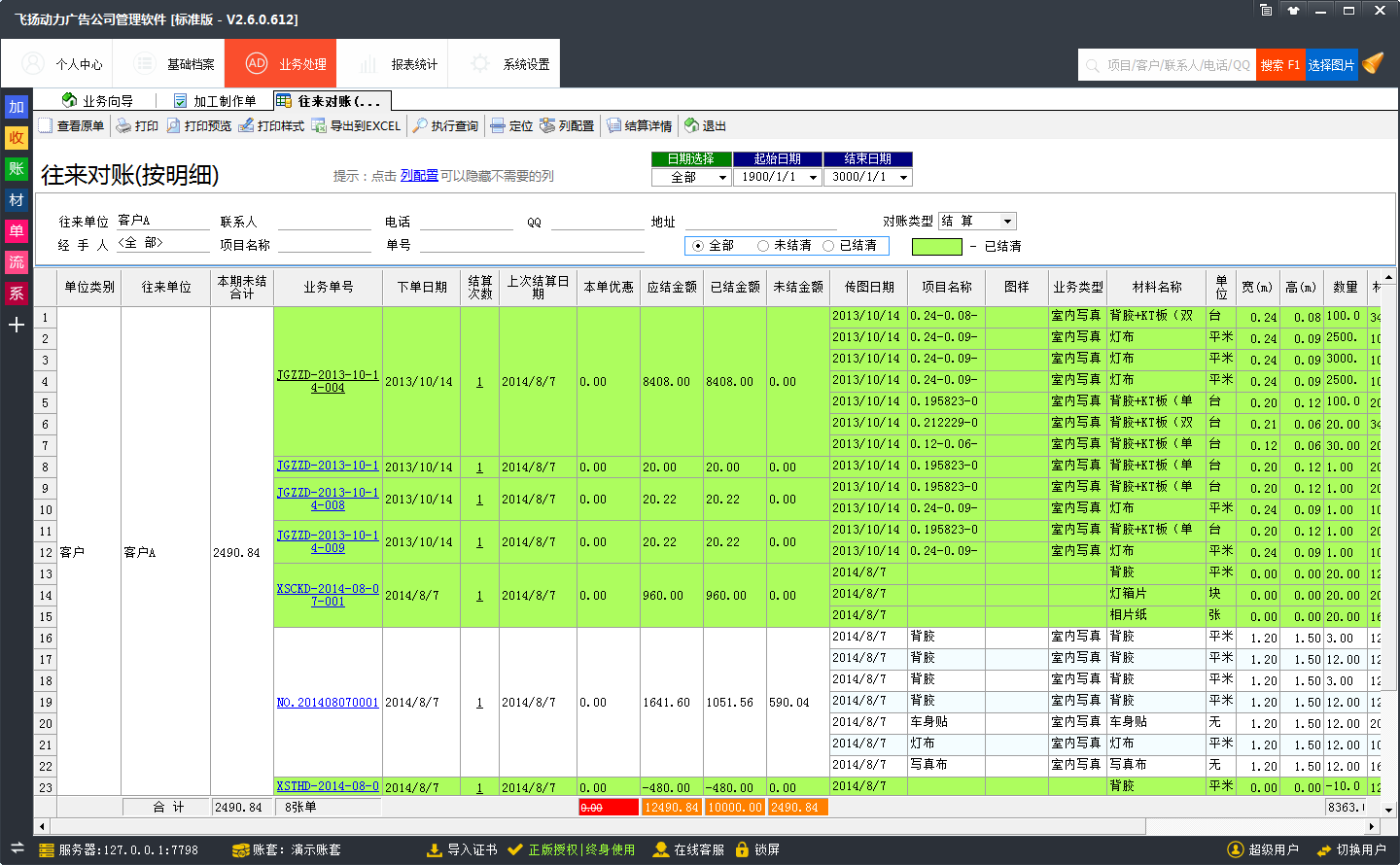This screenshot has height=865, width=1400.
Task: Click 退出 exit toolbar icon
Action: 691,126
